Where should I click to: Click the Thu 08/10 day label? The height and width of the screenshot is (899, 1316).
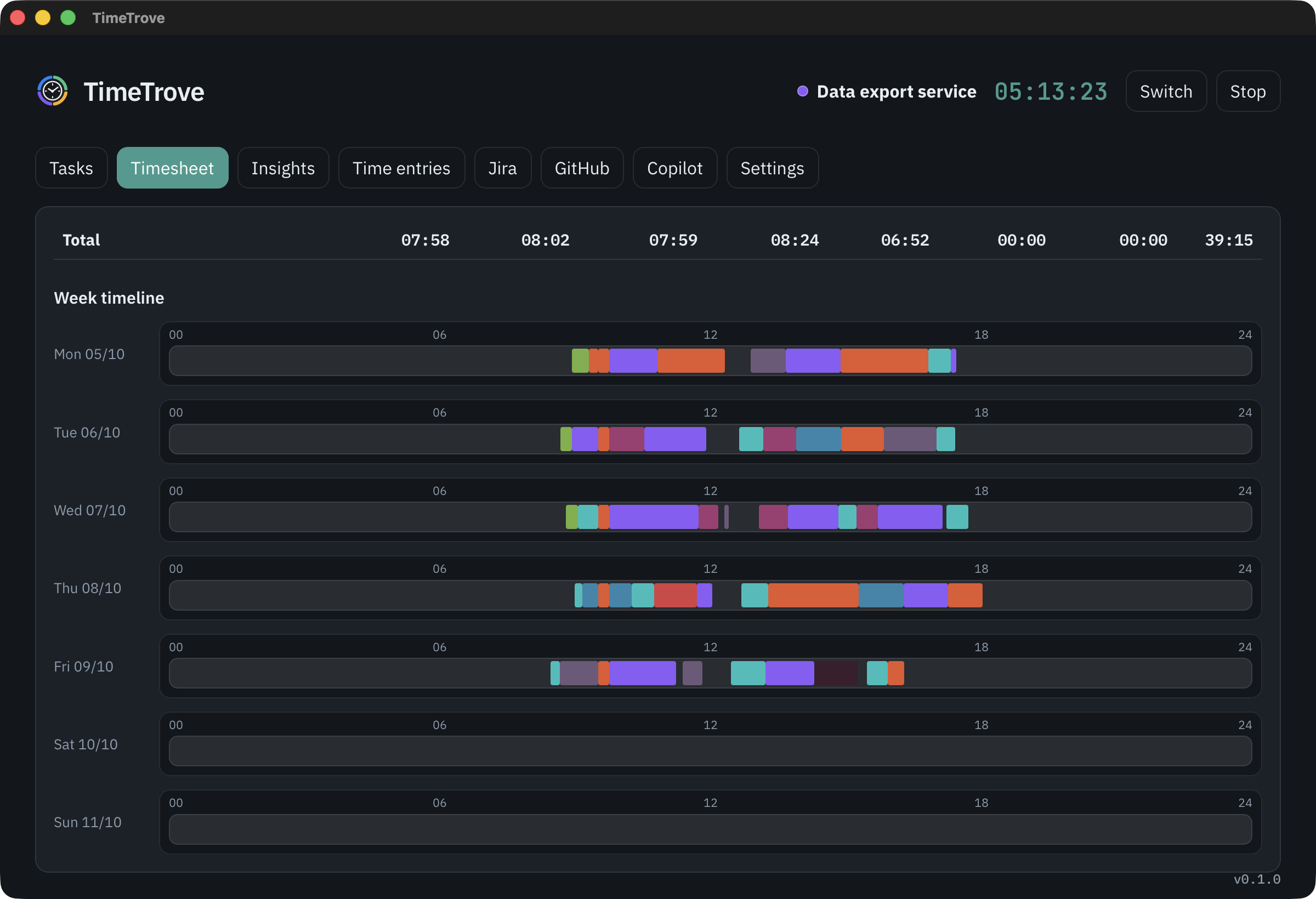pyautogui.click(x=87, y=588)
